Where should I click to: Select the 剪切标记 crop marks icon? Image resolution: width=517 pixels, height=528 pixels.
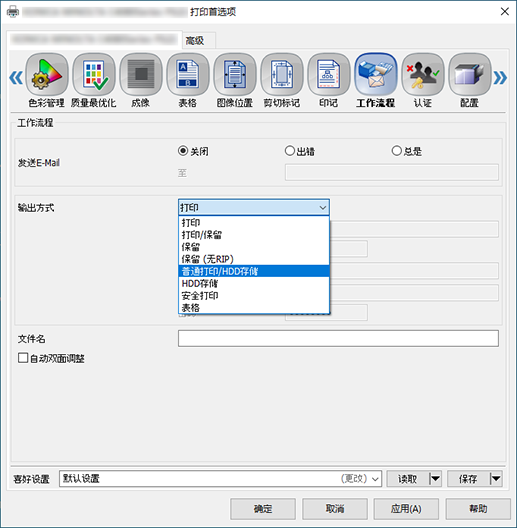click(282, 75)
